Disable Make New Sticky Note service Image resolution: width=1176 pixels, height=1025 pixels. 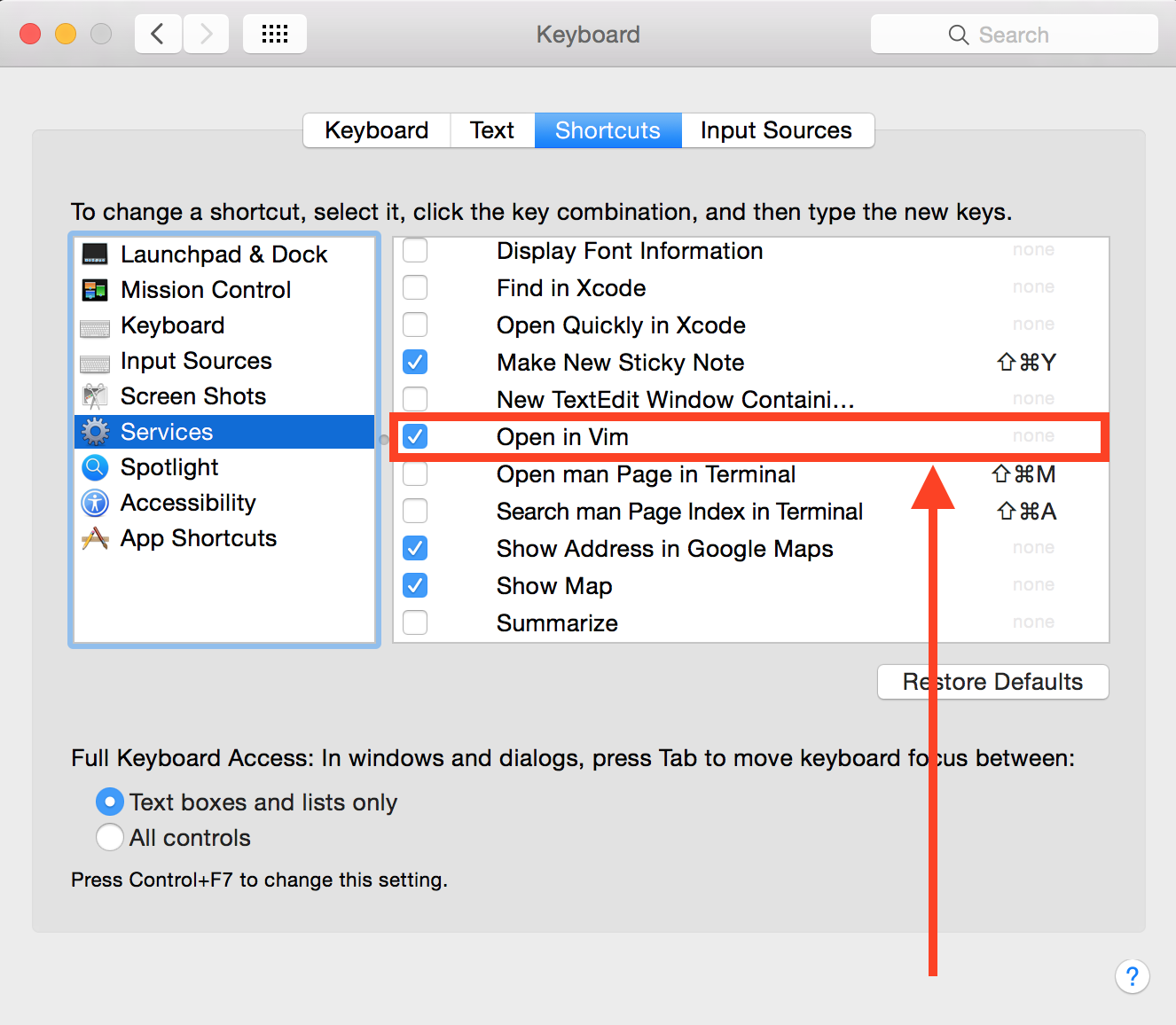415,362
